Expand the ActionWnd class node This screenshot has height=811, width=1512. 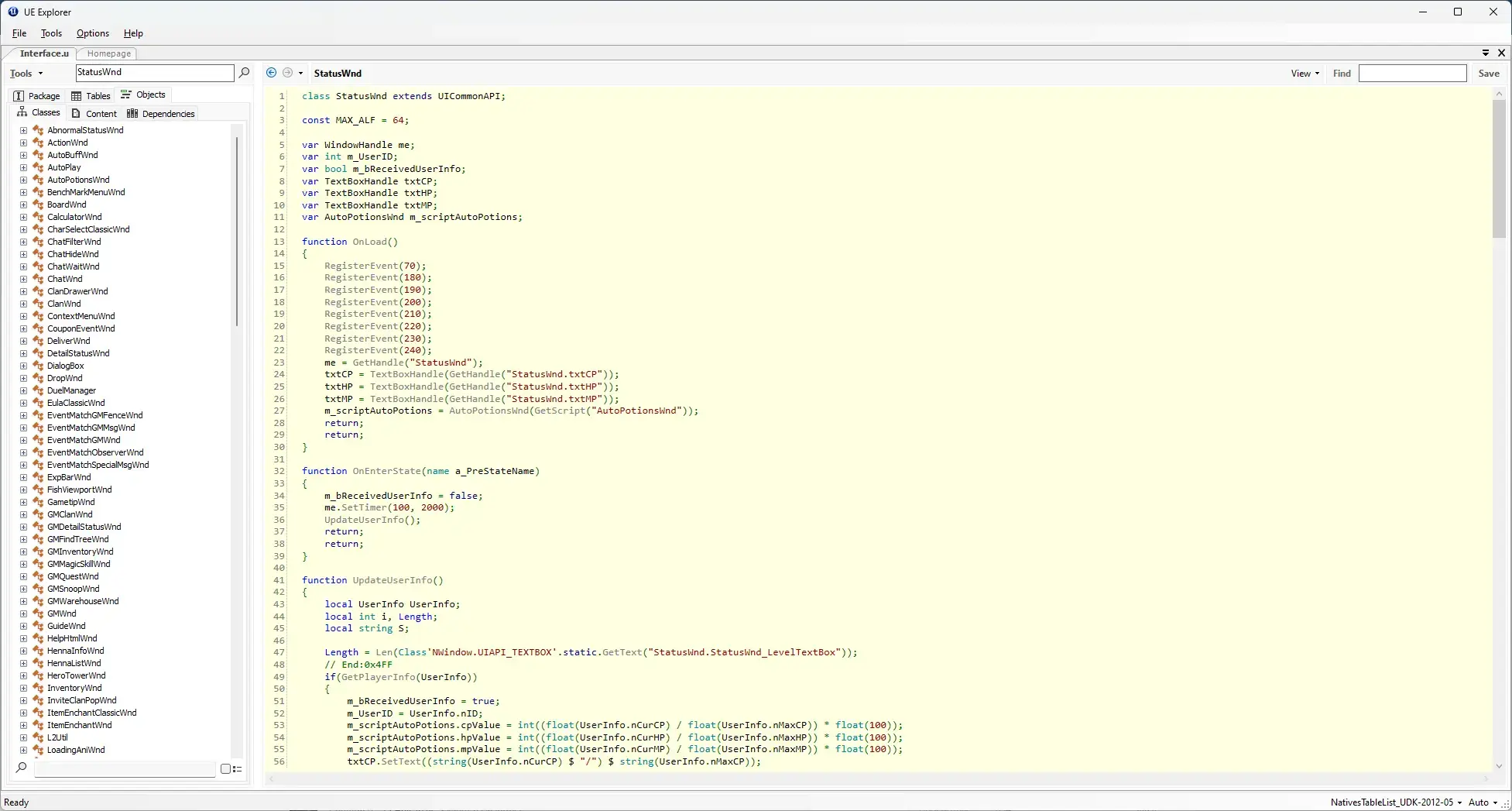click(23, 143)
